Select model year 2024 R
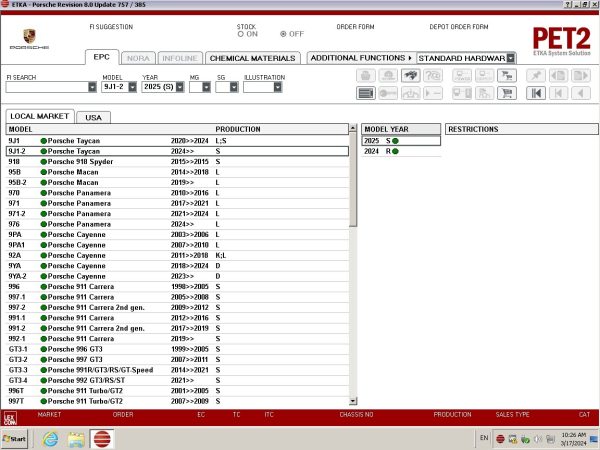This screenshot has width=600, height=450. click(401, 151)
